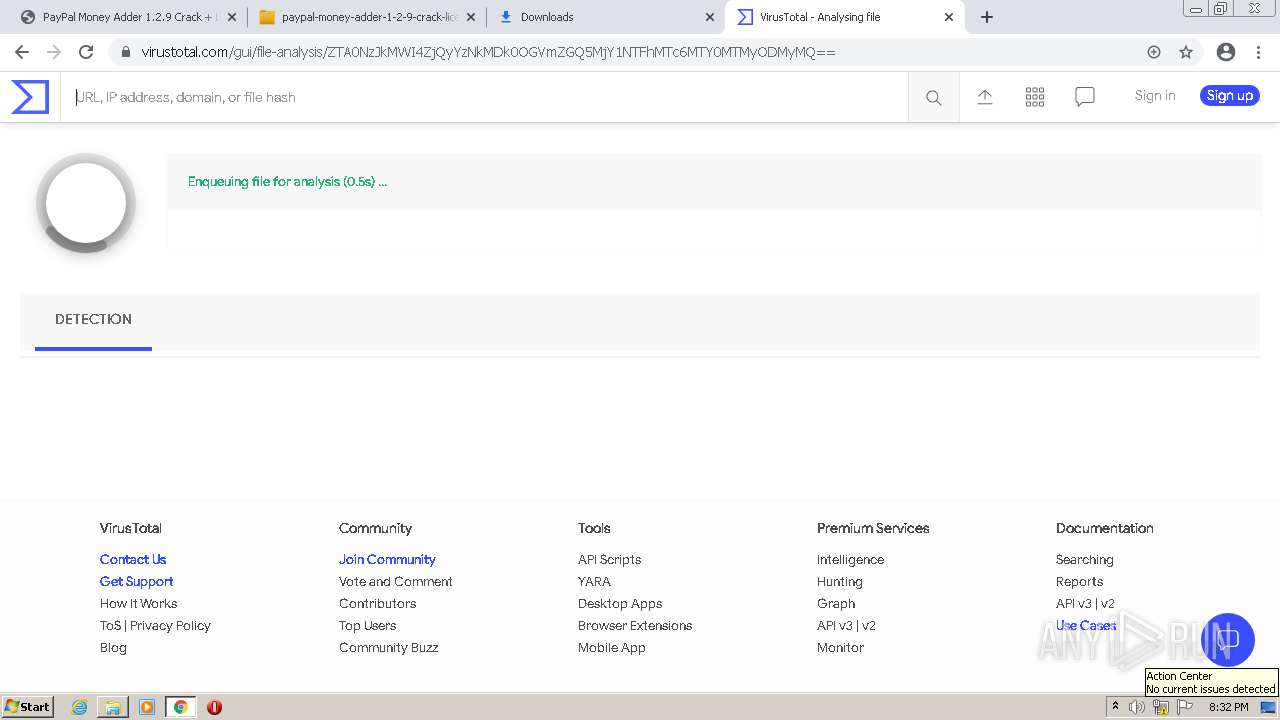Close the Downloads tab
This screenshot has height=720, width=1280.
[710, 17]
